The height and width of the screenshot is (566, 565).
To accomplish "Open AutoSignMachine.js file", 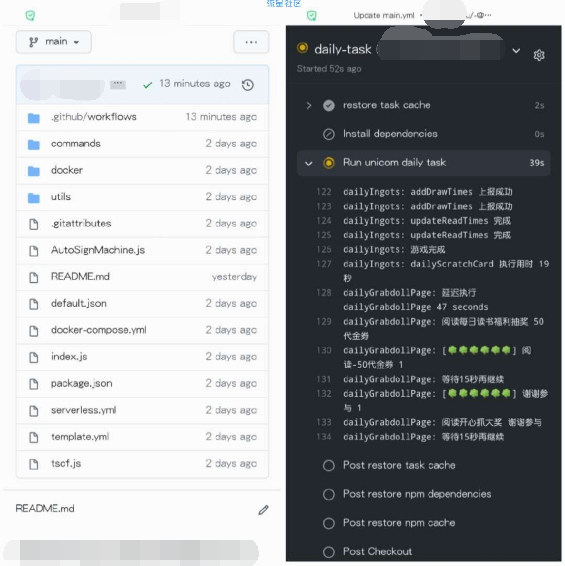I will (98, 250).
